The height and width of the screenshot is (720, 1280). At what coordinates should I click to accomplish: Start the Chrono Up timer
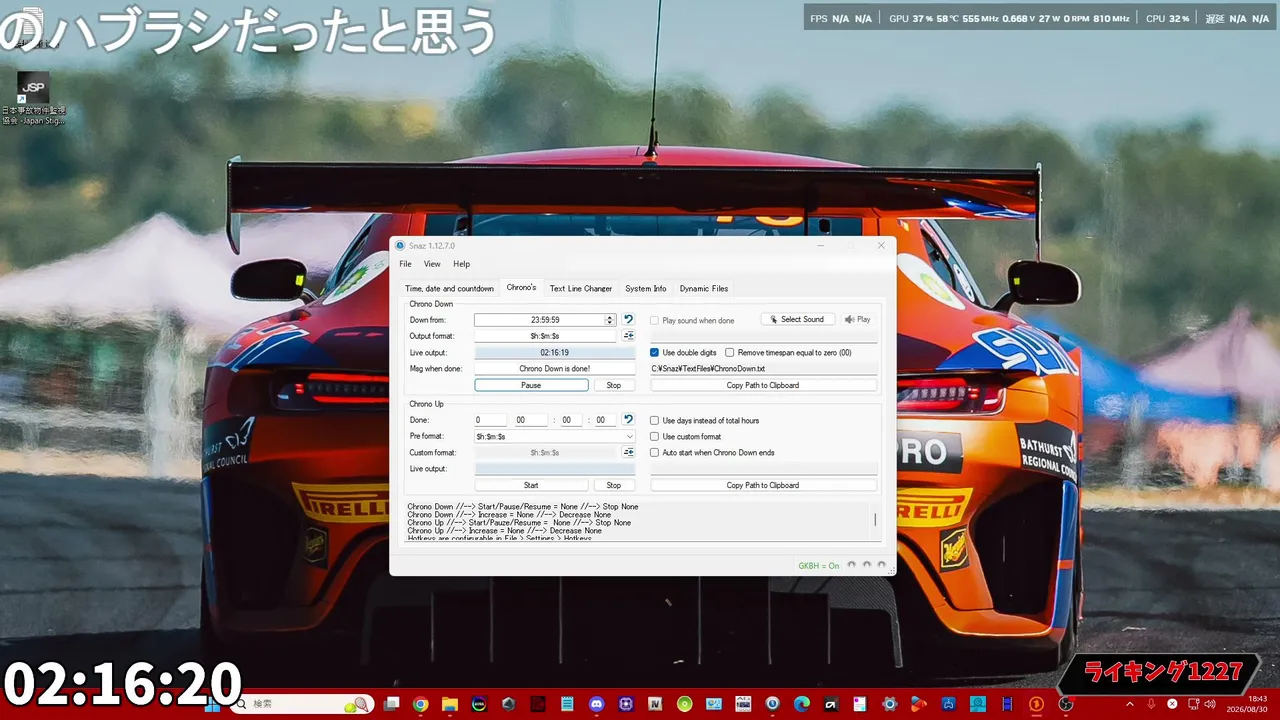pyautogui.click(x=531, y=485)
